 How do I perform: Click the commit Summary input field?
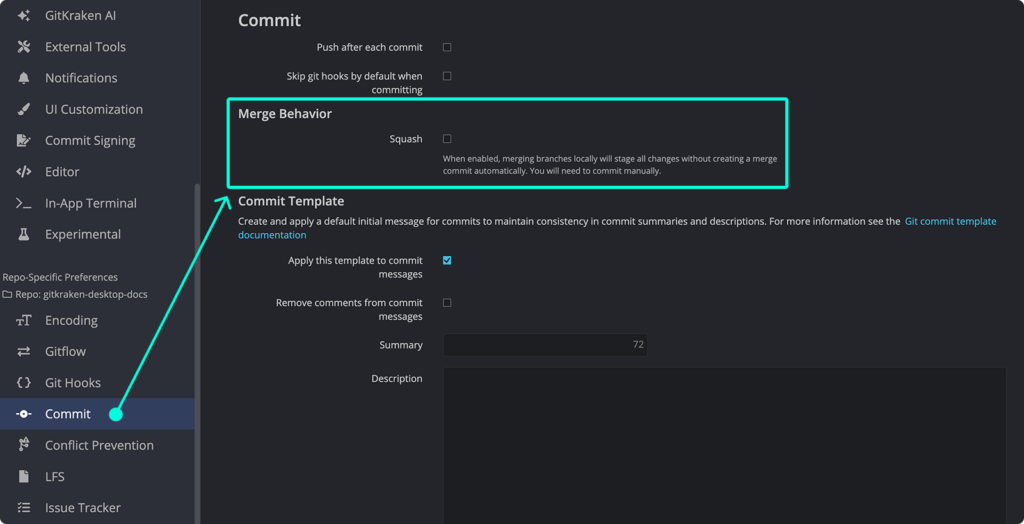(545, 345)
